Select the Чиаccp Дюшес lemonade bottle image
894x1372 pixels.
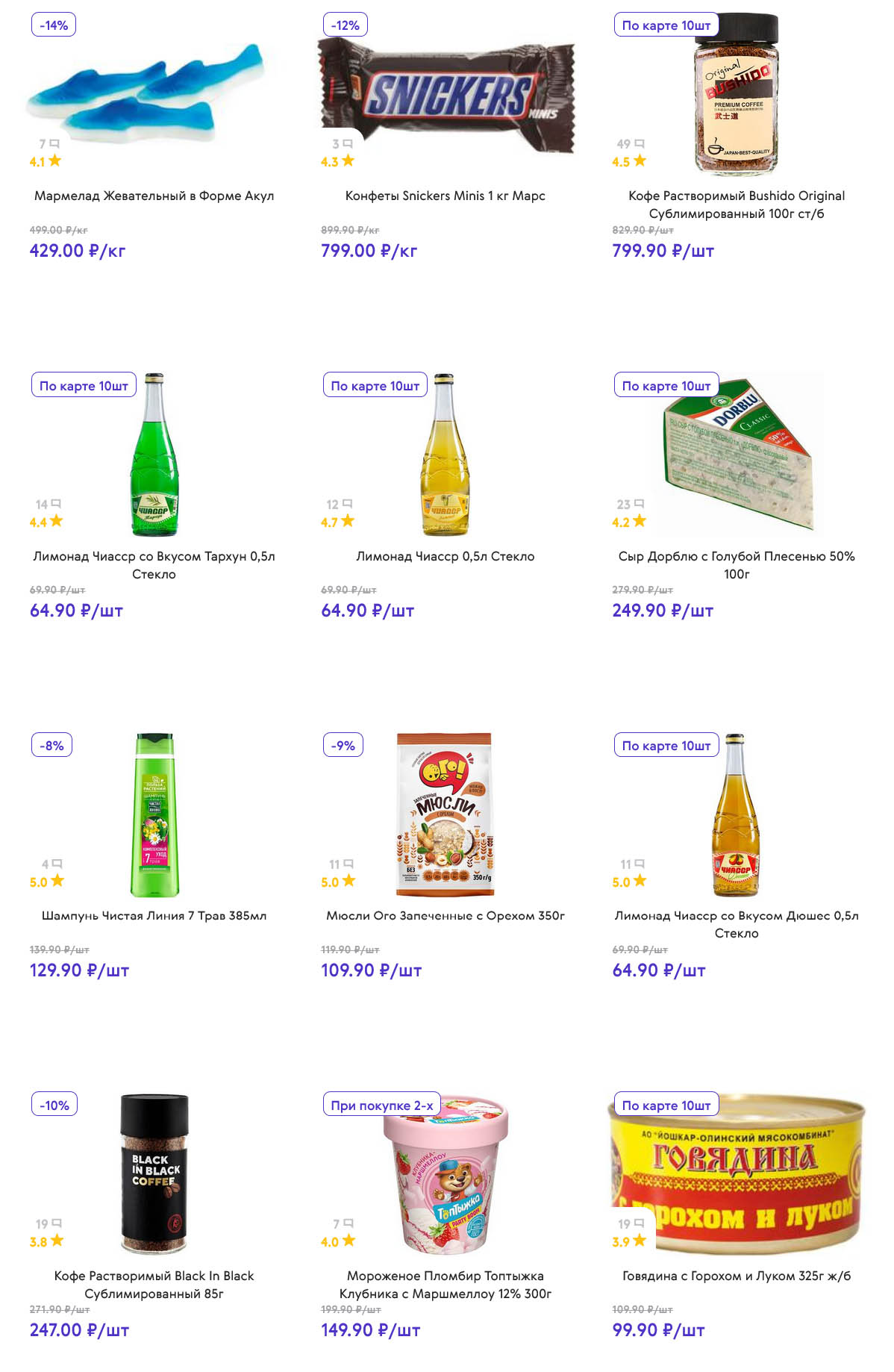click(736, 814)
